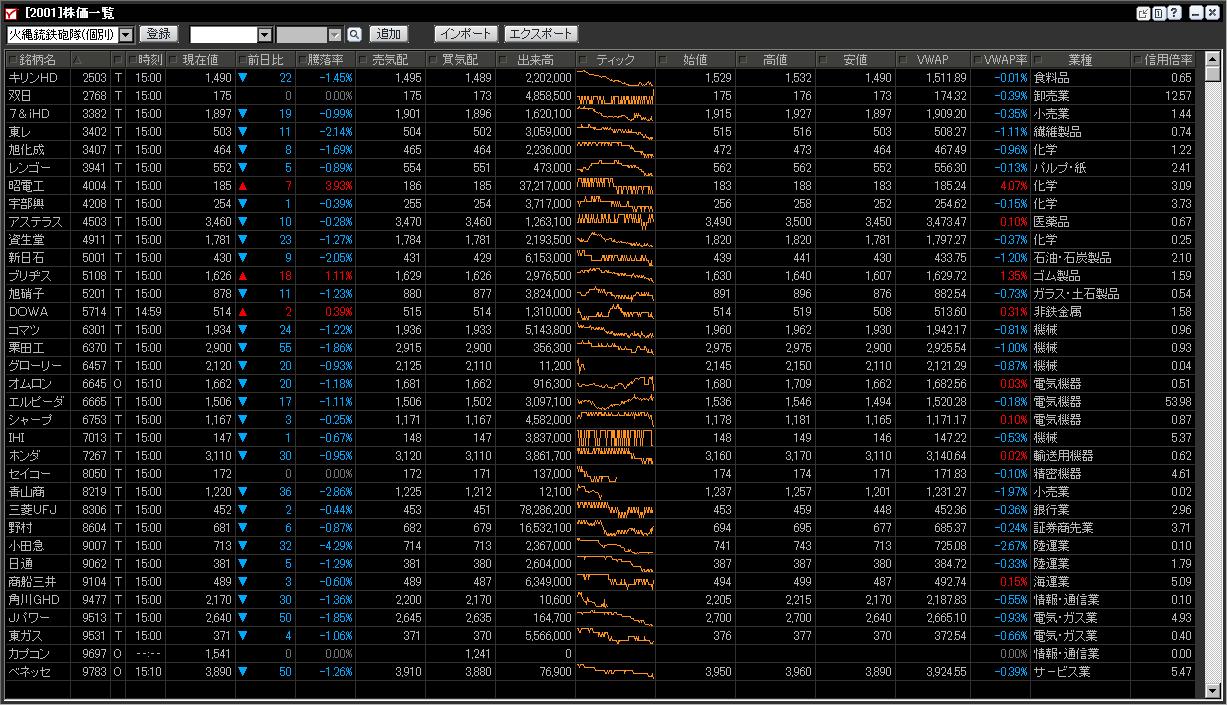Open the 火縄銃鉄砲隊(個別) list dropdown
This screenshot has width=1227, height=705.
(126, 34)
